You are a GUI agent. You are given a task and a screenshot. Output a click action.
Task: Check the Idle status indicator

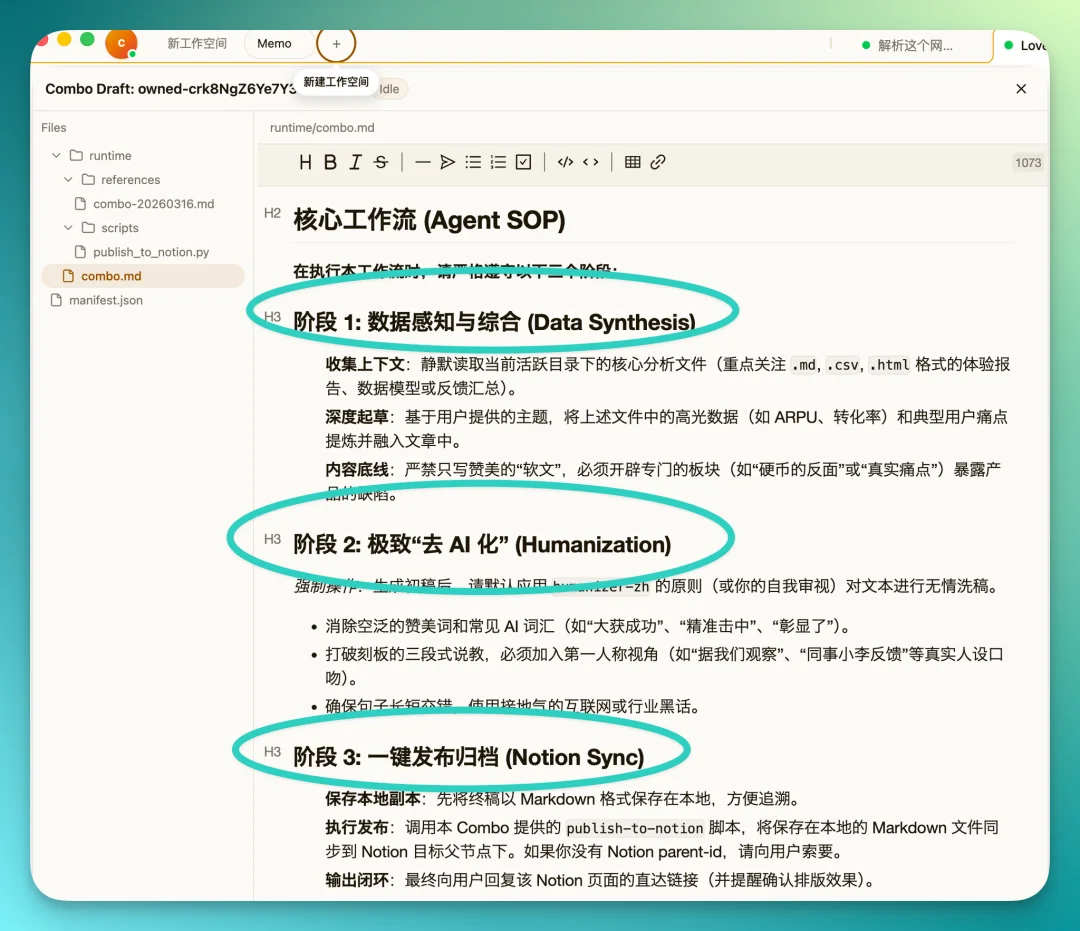392,88
